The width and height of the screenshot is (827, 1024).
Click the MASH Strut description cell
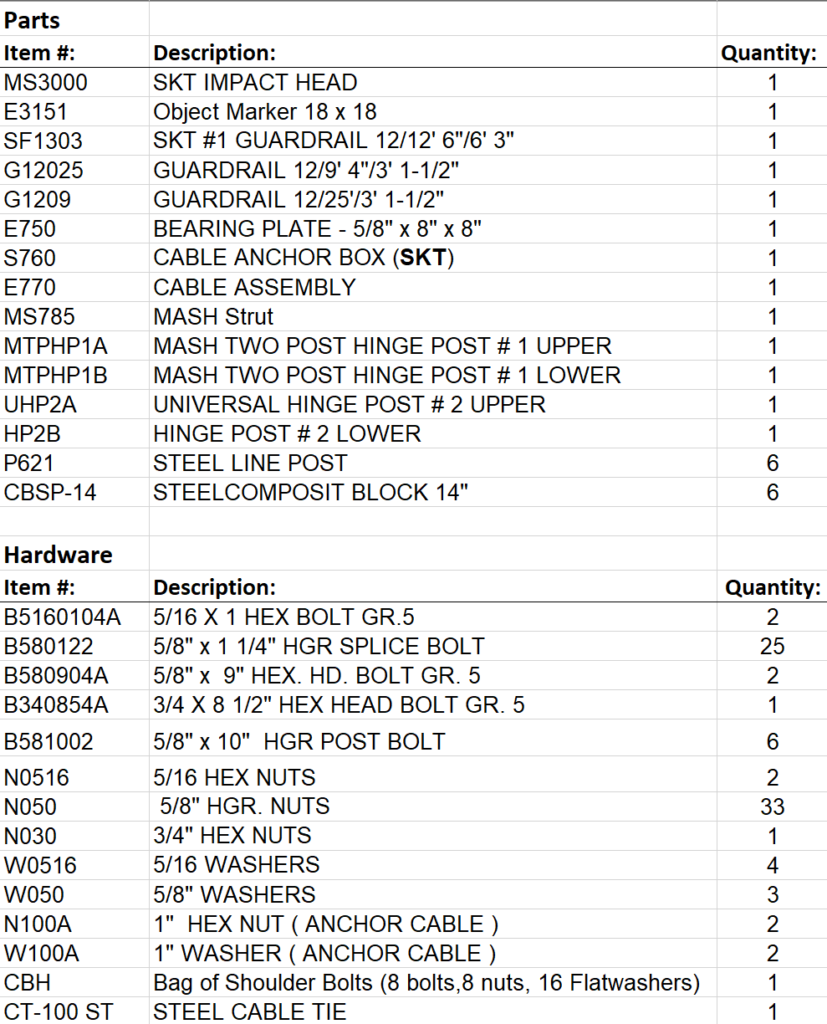214,317
